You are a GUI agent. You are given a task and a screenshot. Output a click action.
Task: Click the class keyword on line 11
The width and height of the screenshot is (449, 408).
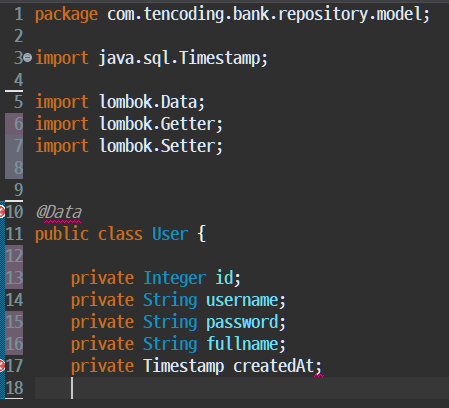click(120, 234)
